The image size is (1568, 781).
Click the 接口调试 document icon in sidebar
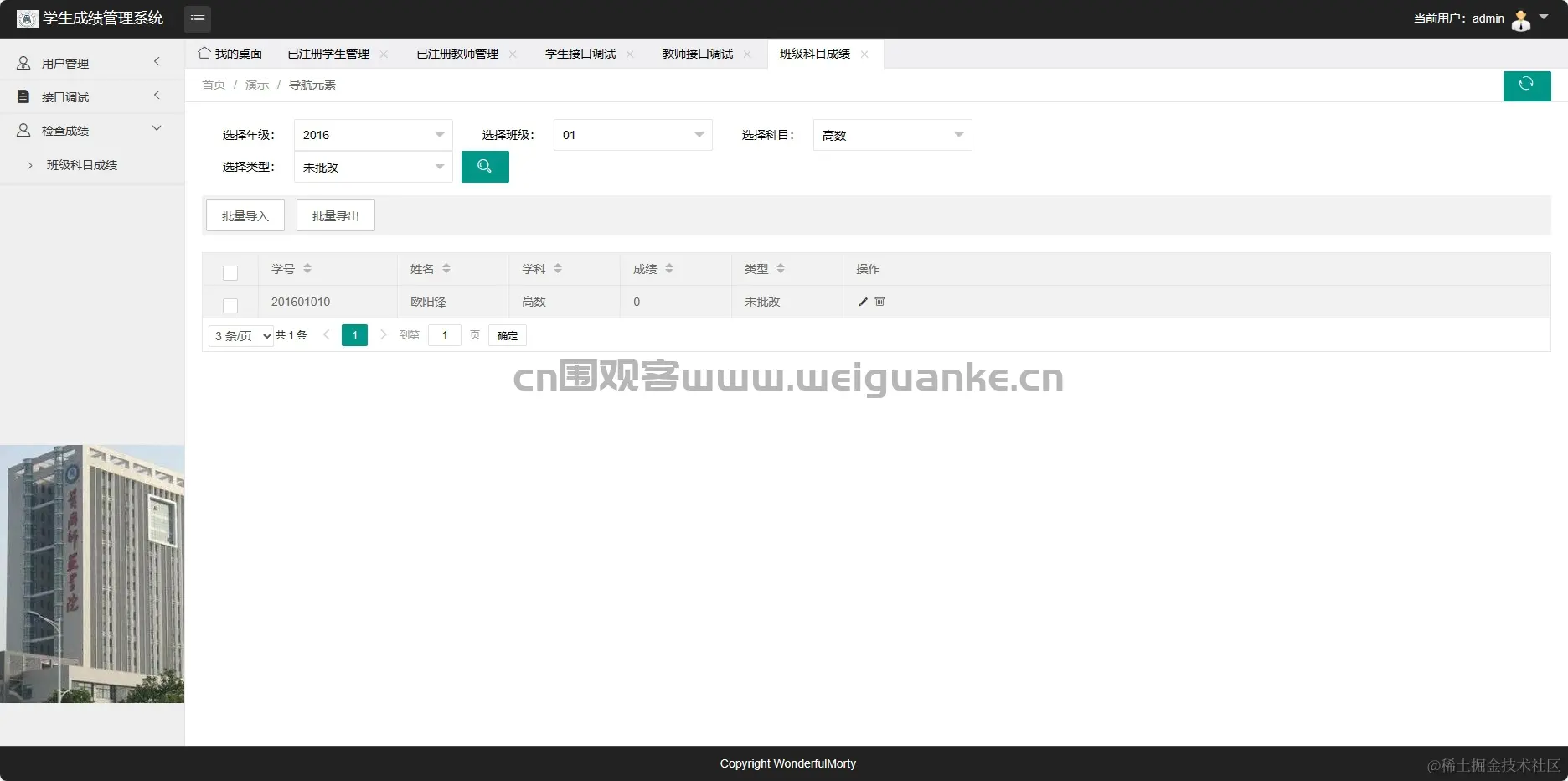23,96
